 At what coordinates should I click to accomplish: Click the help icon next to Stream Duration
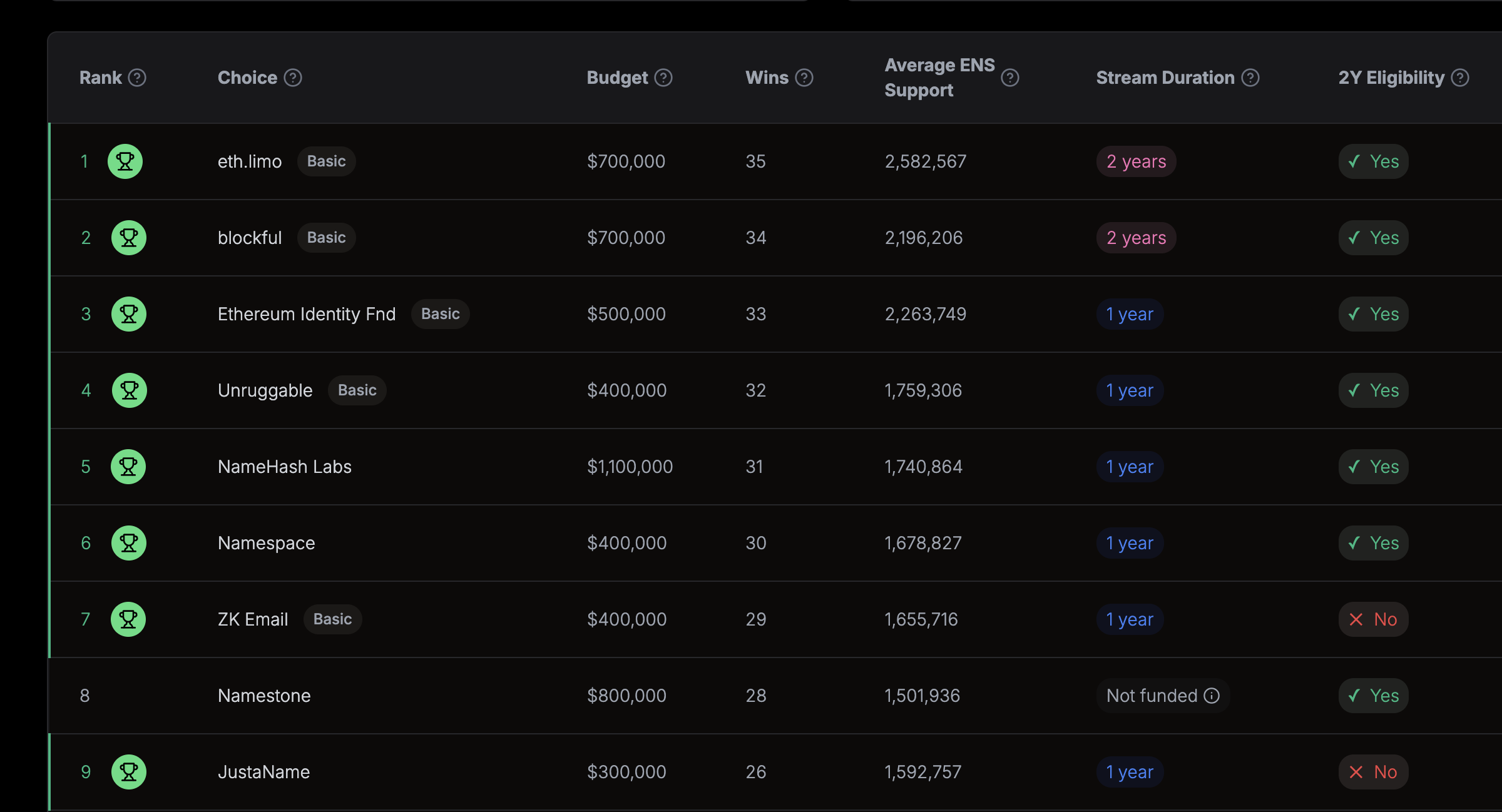(1250, 78)
